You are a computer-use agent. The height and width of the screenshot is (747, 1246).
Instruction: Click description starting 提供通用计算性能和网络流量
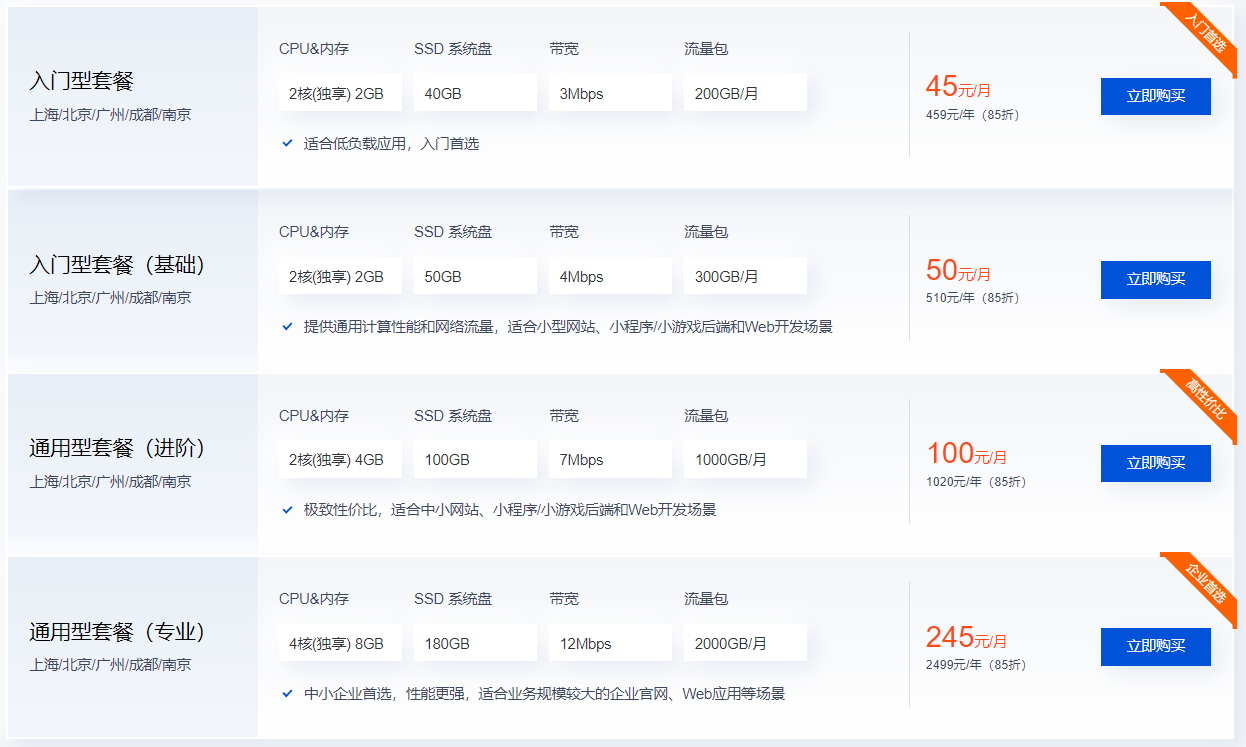click(x=568, y=326)
